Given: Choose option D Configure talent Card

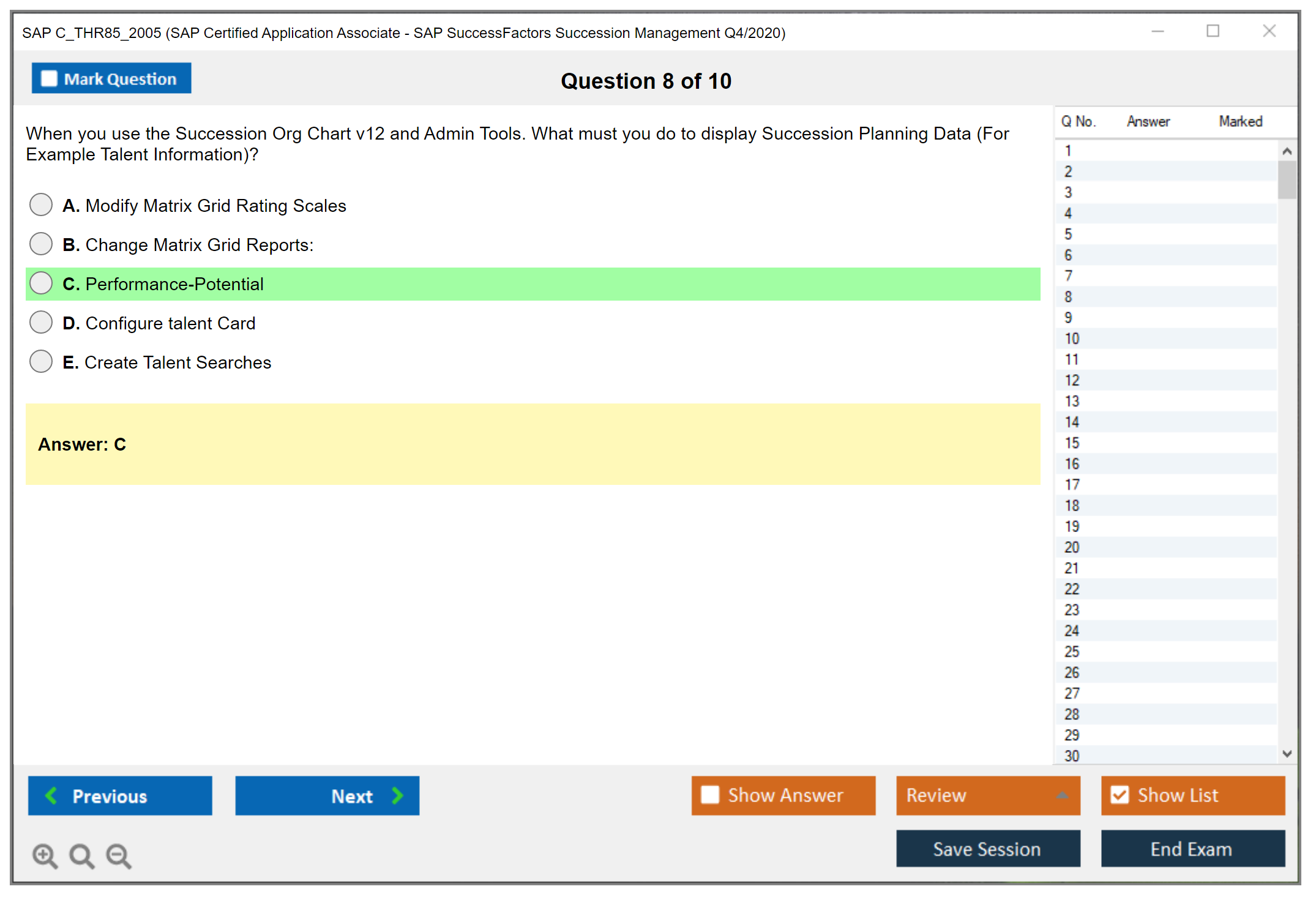Looking at the screenshot, I should pyautogui.click(x=41, y=322).
